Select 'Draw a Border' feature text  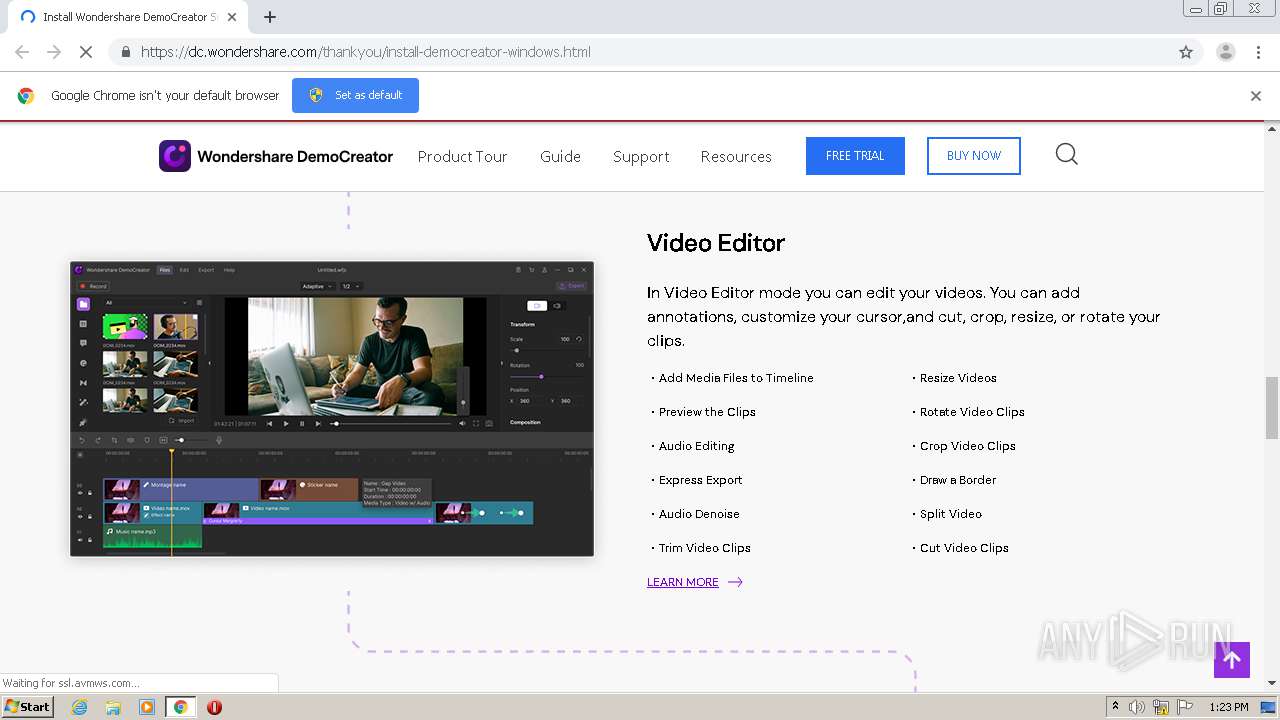coord(958,480)
